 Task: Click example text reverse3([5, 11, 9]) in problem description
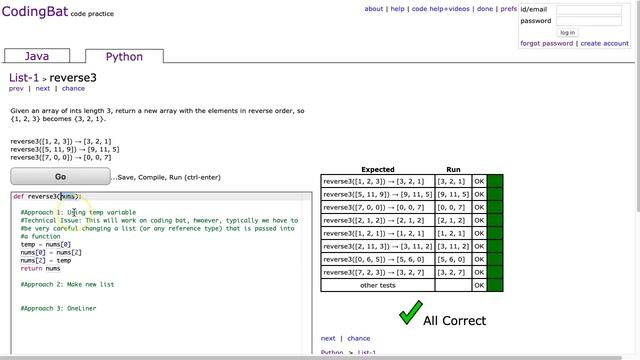tap(65, 149)
